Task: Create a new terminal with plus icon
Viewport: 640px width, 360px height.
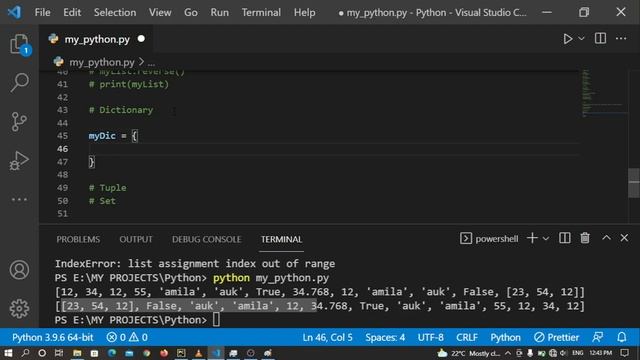Action: (532, 238)
